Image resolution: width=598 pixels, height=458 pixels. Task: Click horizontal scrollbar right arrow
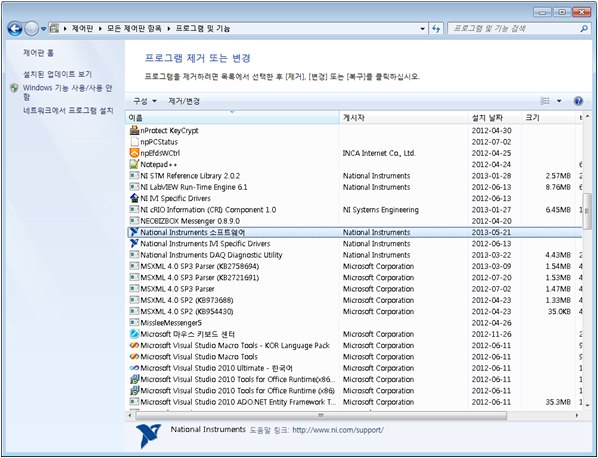[577, 415]
